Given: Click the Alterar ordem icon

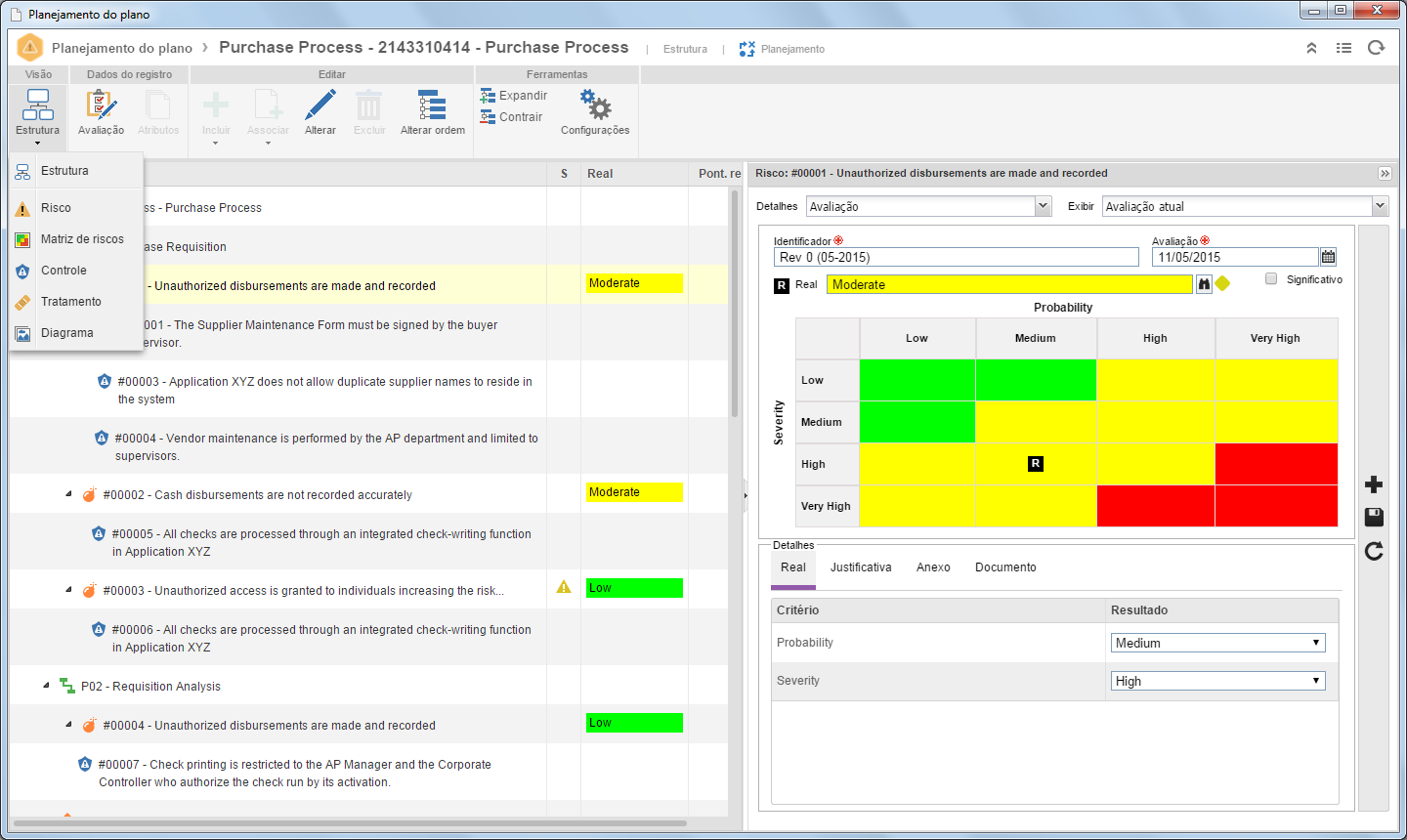Looking at the screenshot, I should click(x=432, y=105).
